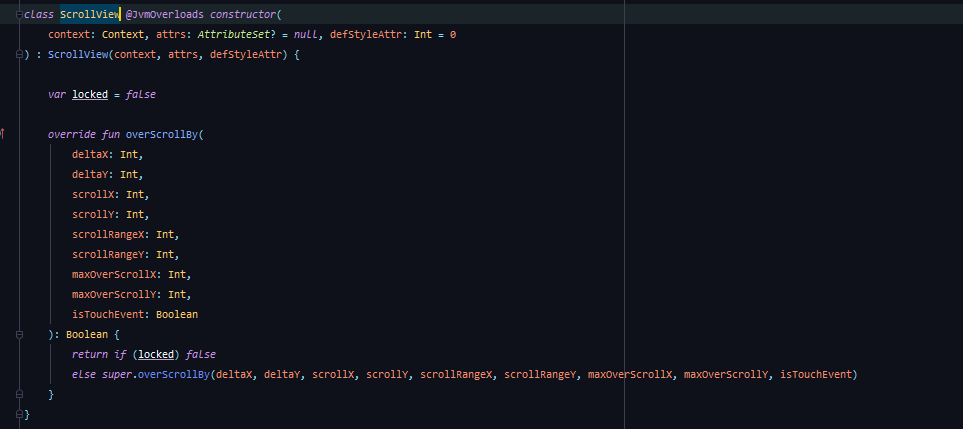Click the 'fun' keyword
Image resolution: width=963 pixels, height=429 pixels.
click(x=111, y=134)
